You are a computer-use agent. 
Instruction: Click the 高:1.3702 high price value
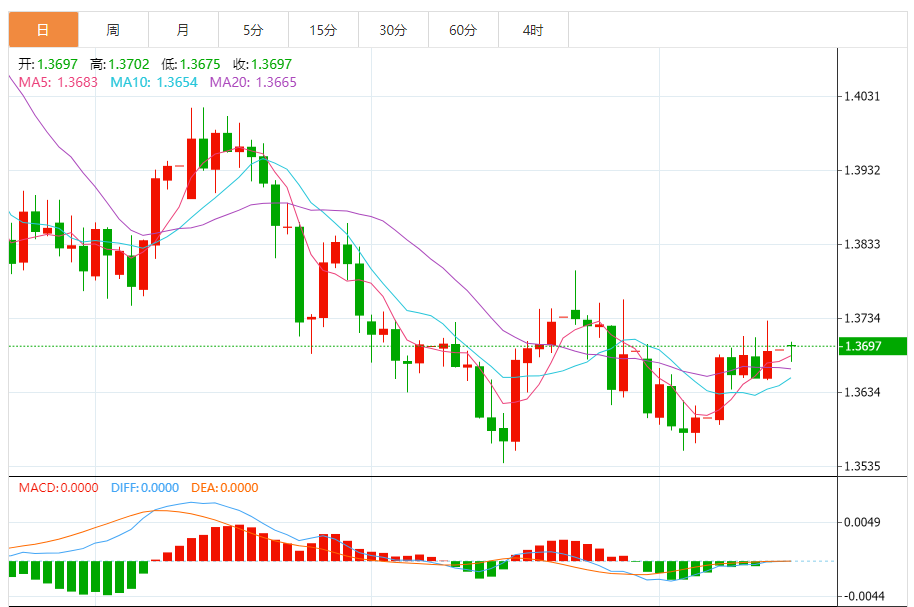click(x=119, y=64)
